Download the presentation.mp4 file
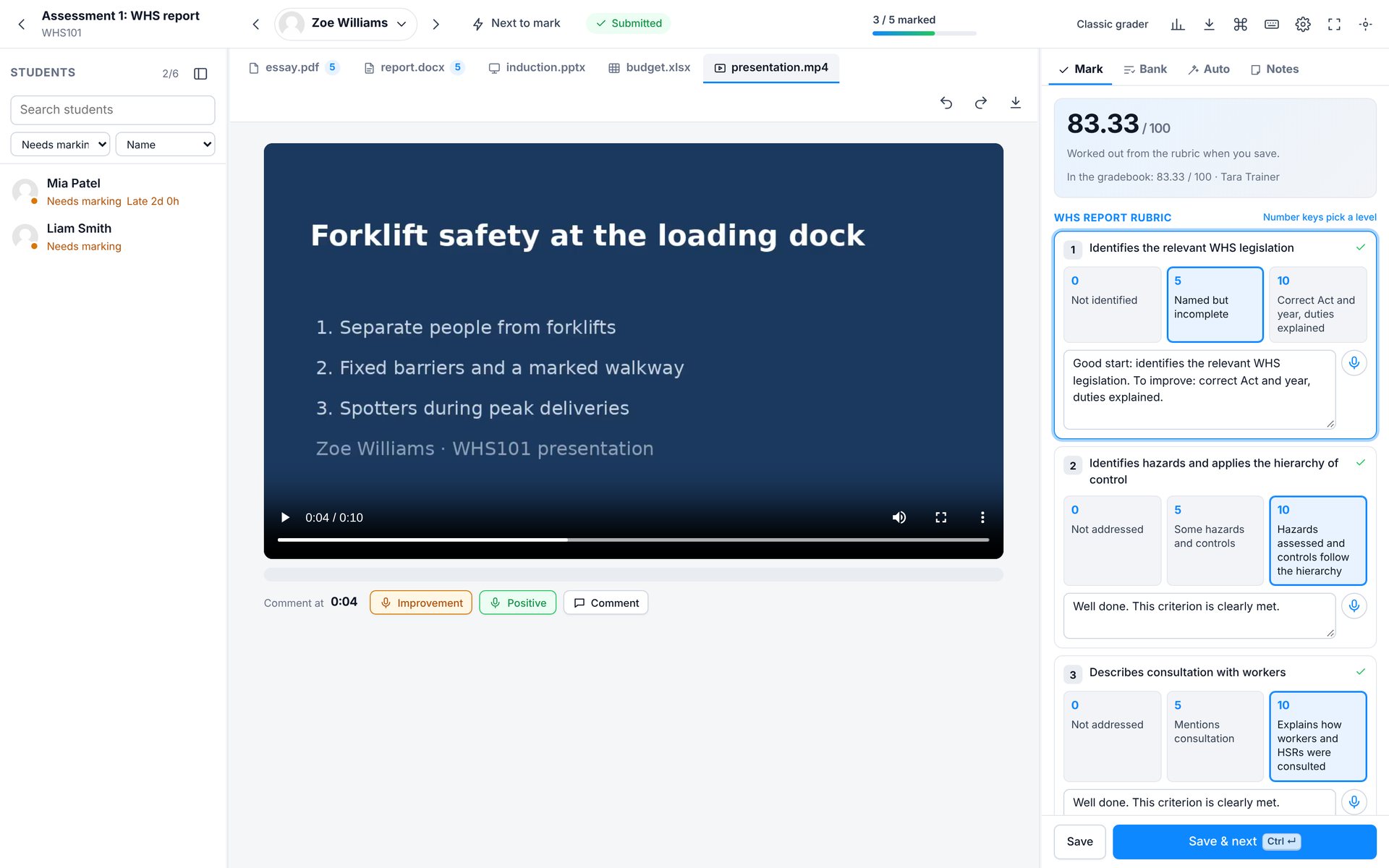Screen dimensions: 1389x868 pos(1015,103)
